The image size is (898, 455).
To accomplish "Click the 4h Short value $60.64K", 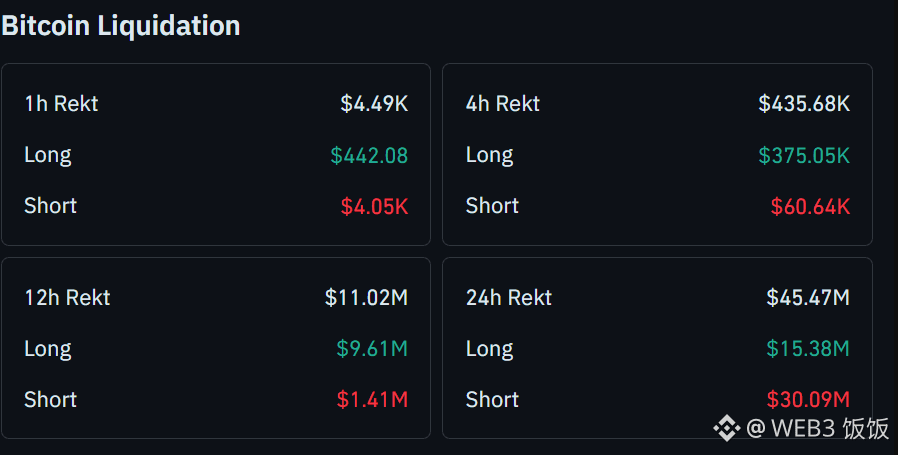I will 810,206.
